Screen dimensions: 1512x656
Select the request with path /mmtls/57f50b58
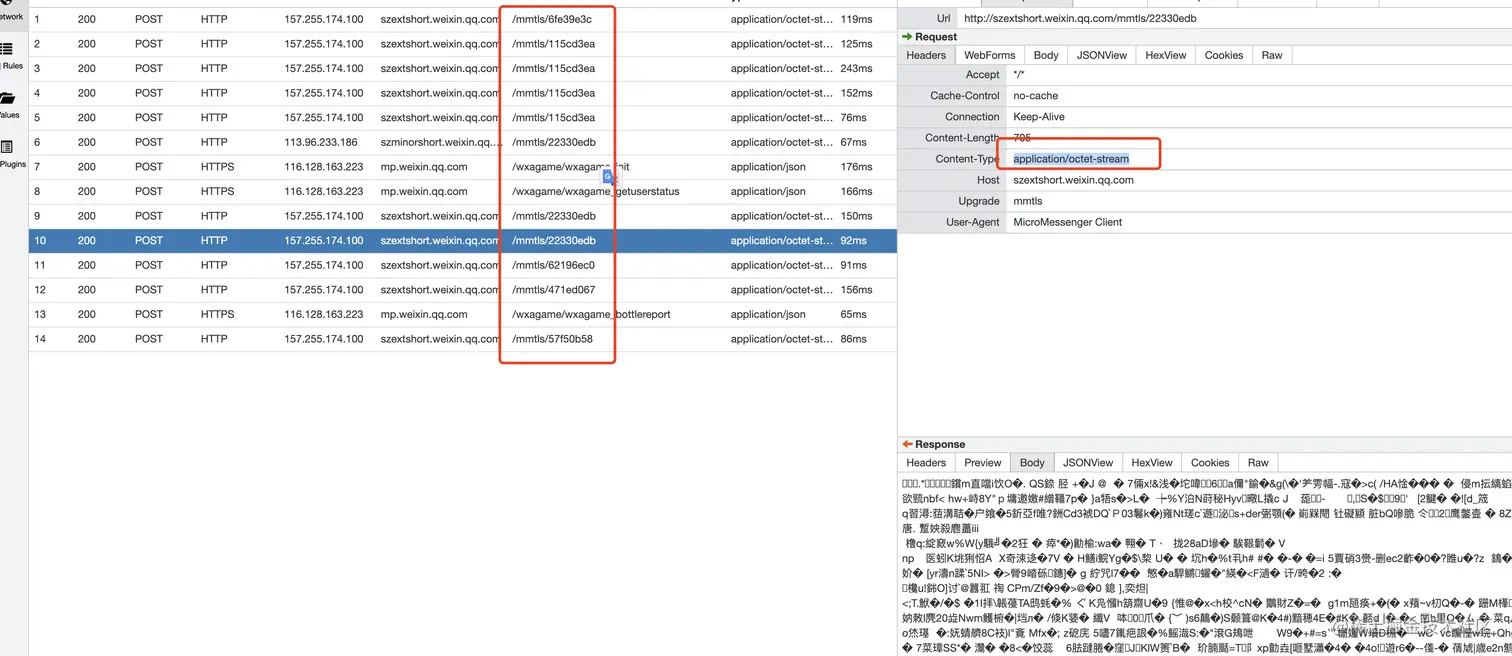463,339
